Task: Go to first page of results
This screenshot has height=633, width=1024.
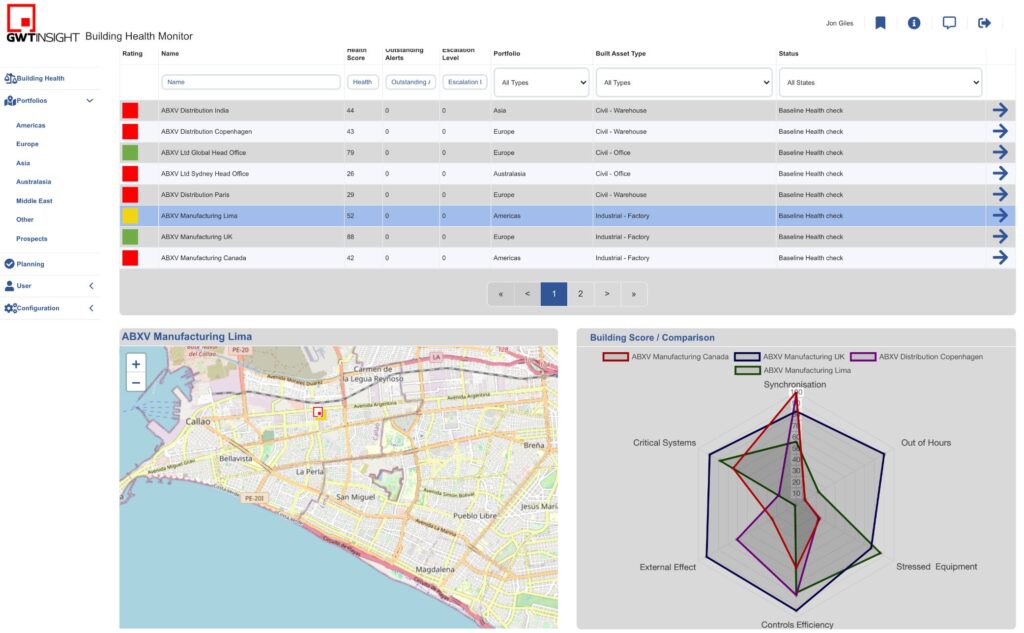Action: click(x=501, y=294)
